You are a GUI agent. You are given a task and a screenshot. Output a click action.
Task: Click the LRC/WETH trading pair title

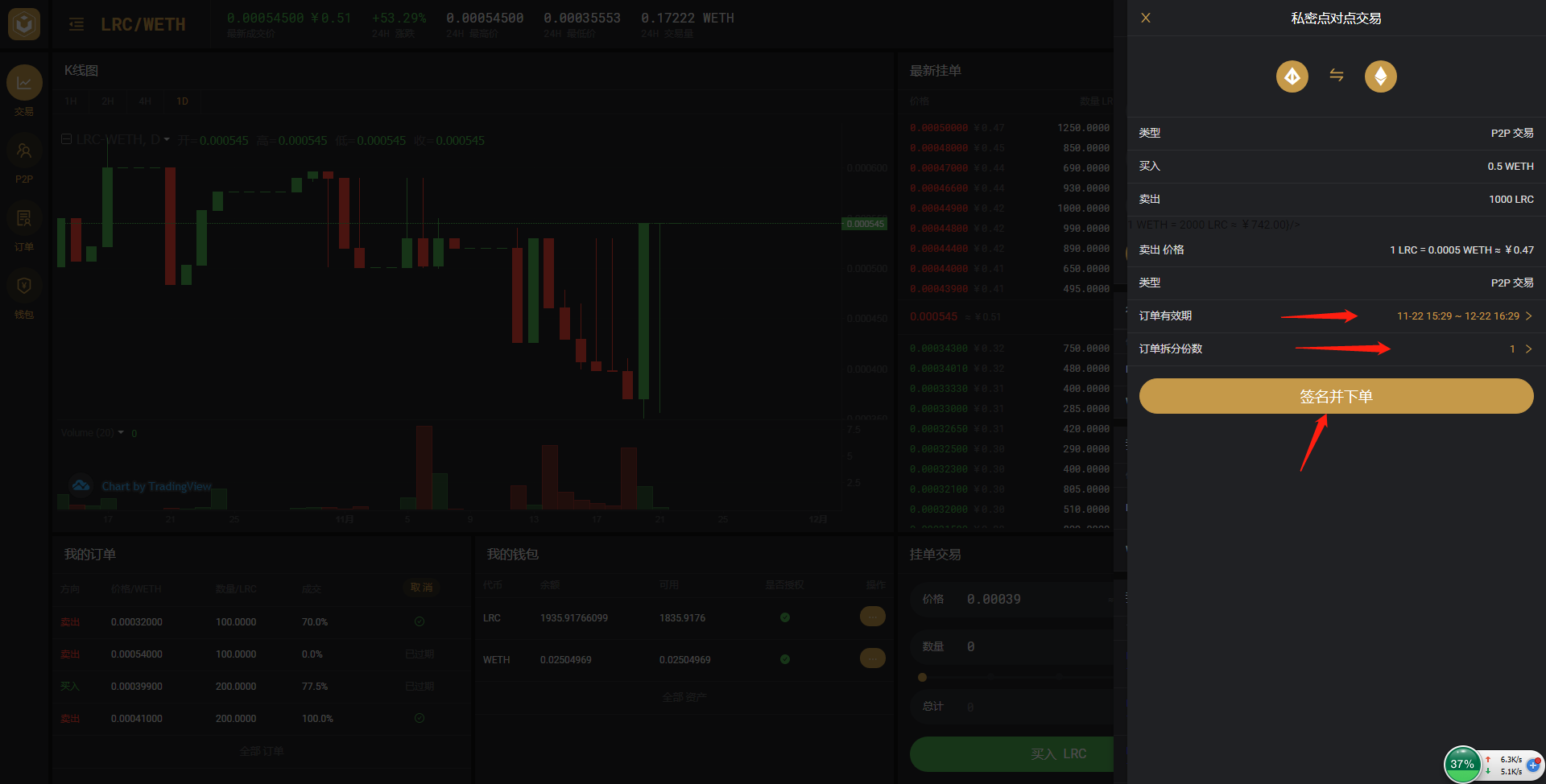(x=143, y=25)
